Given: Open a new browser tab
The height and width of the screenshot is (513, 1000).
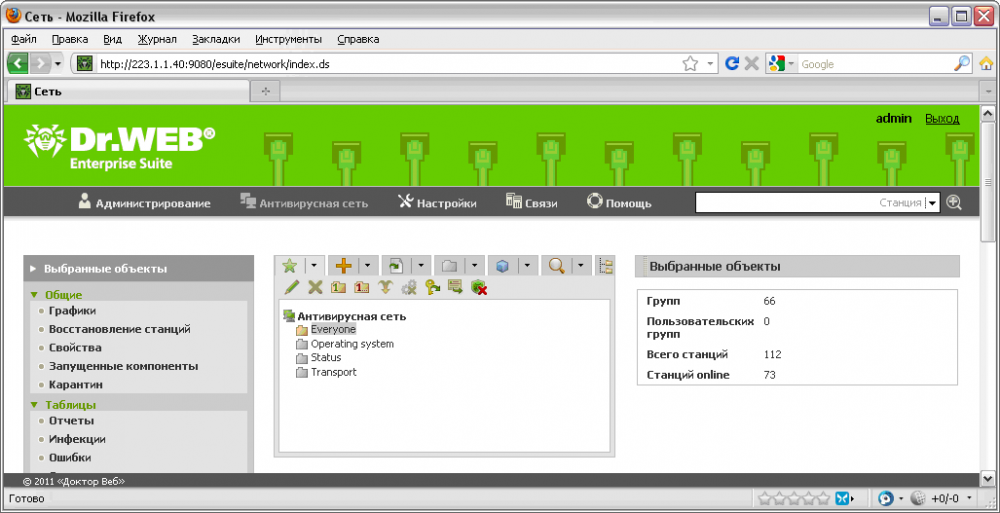Looking at the screenshot, I should tap(267, 92).
